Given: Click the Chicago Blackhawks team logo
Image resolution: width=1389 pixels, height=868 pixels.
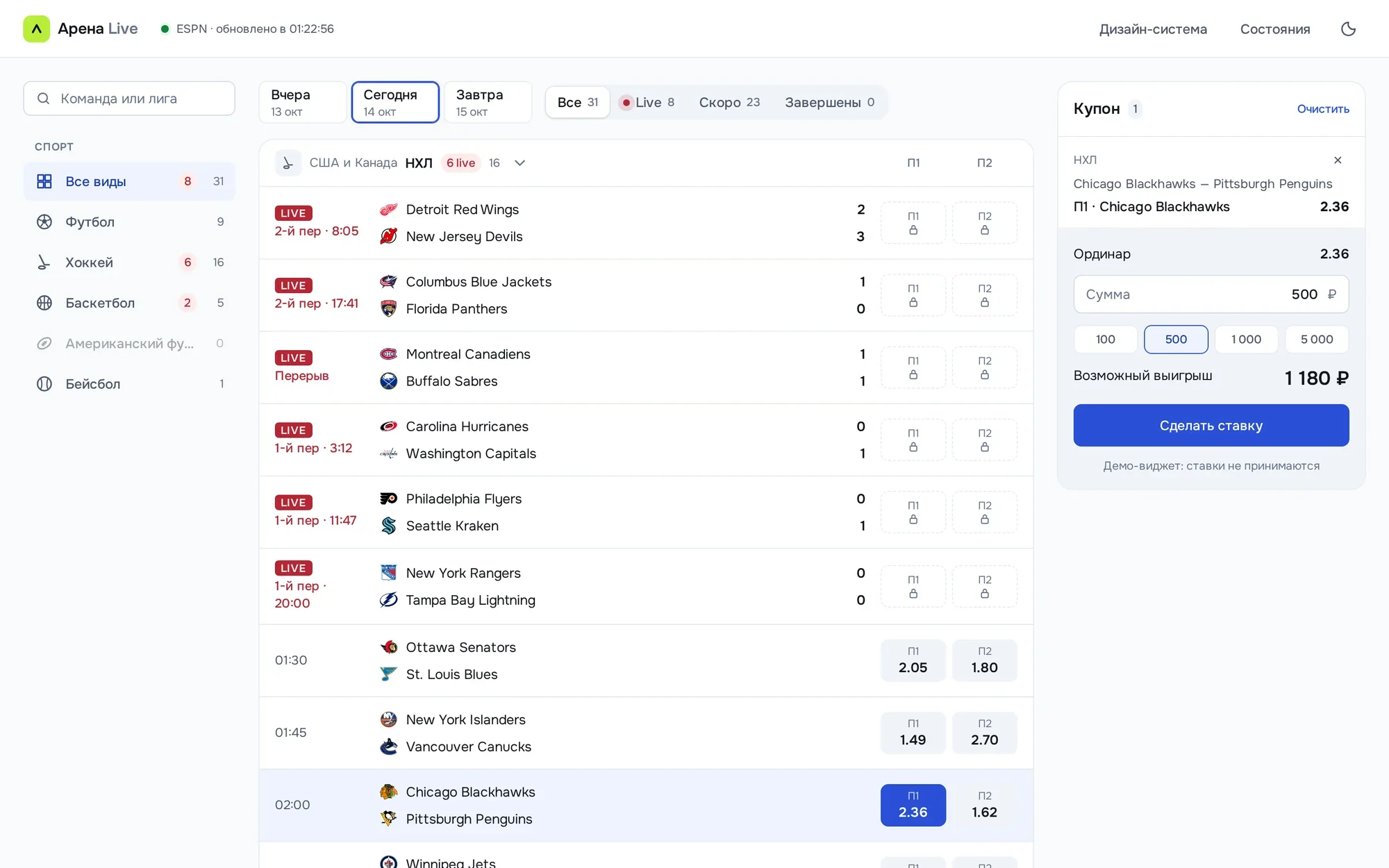Looking at the screenshot, I should (389, 792).
